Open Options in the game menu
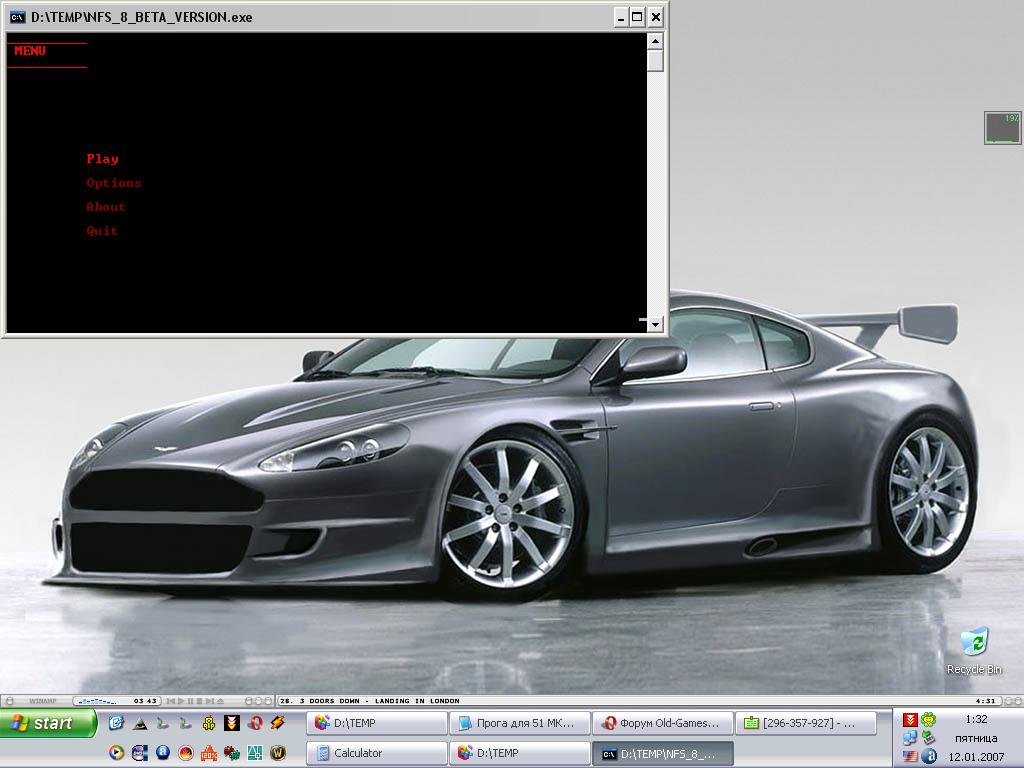 (x=113, y=183)
